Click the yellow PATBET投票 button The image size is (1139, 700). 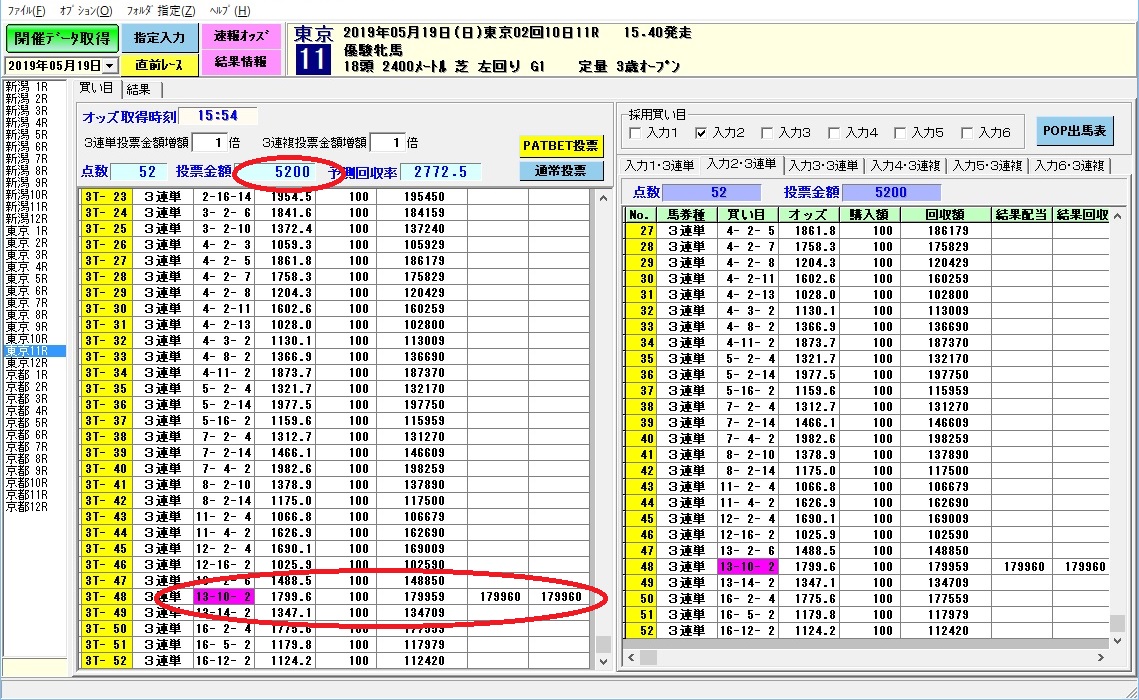pos(561,146)
